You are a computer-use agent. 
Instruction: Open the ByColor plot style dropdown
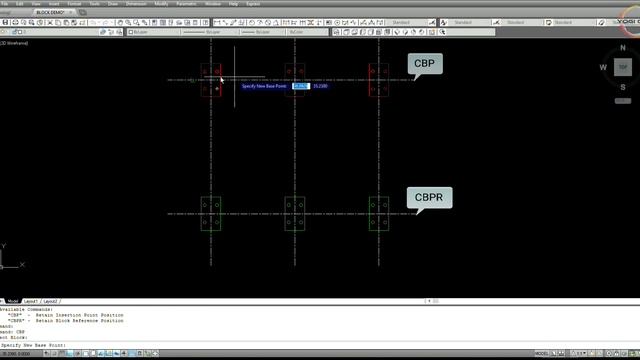click(306, 32)
